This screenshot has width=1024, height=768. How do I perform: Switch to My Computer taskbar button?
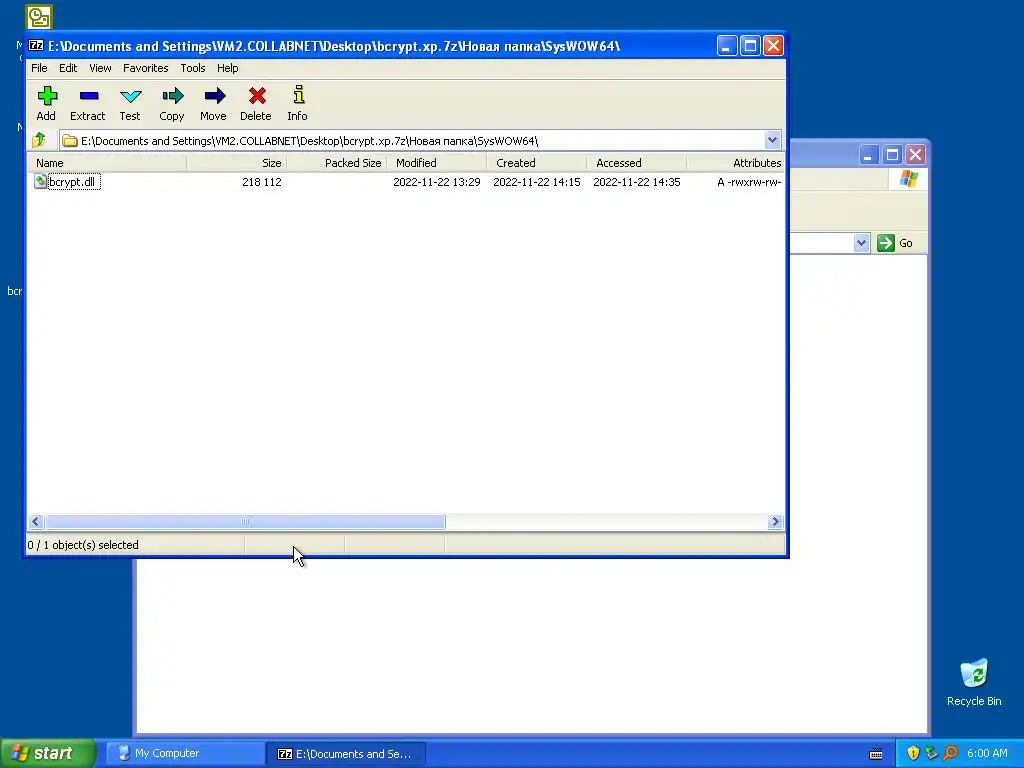coord(186,753)
